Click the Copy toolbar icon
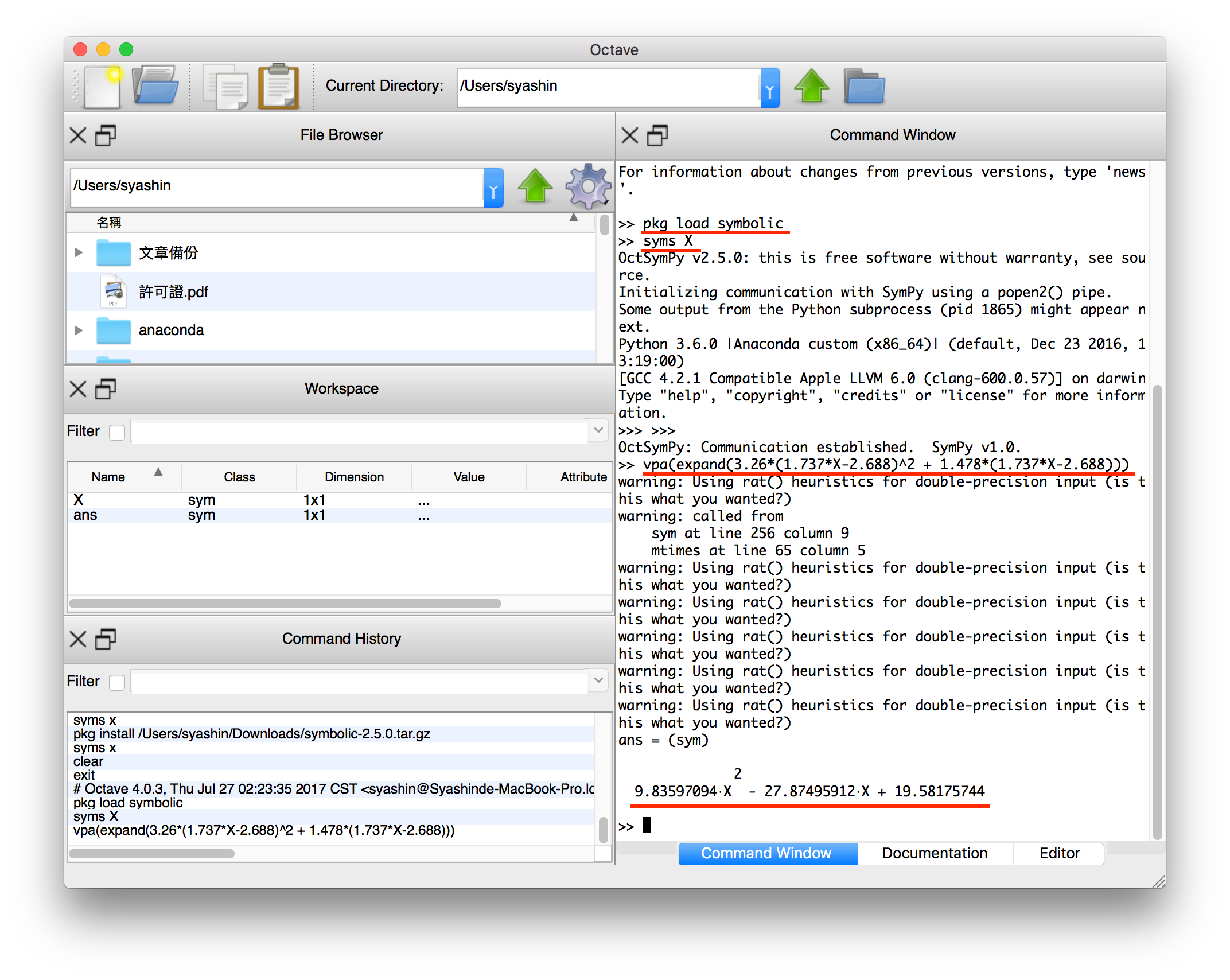1230x980 pixels. point(226,87)
